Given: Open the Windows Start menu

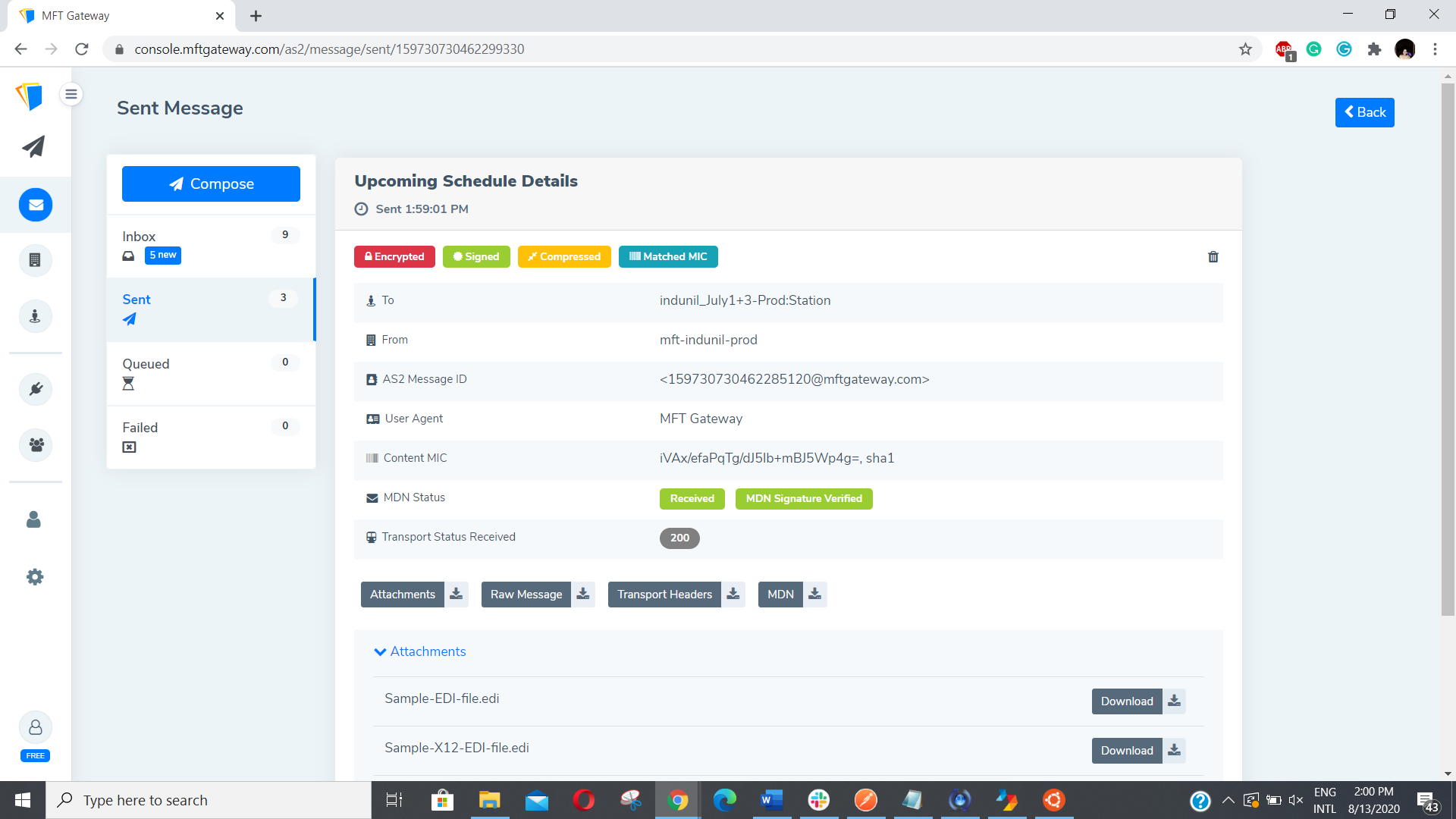Looking at the screenshot, I should coord(23,800).
